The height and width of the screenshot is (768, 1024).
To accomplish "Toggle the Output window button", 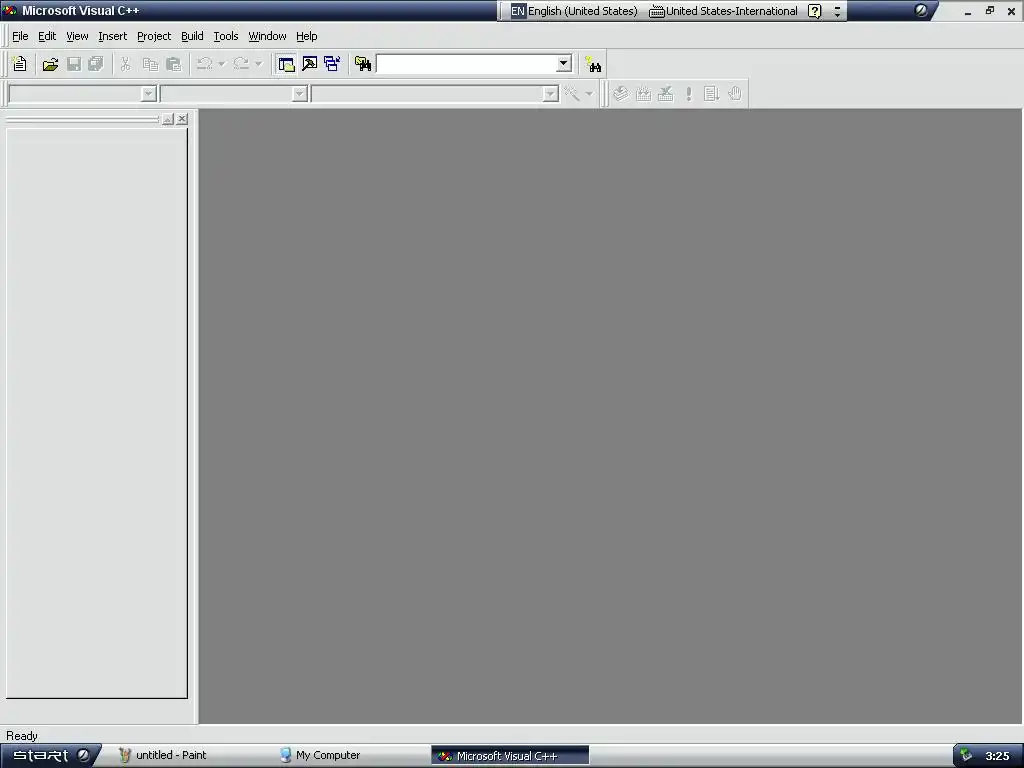I will pyautogui.click(x=310, y=64).
